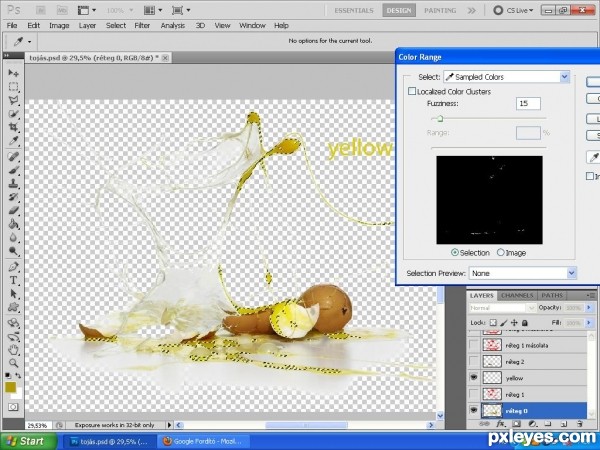The image size is (600, 450).
Task: Open the Select Sampled Colors dropdown
Action: (507, 77)
